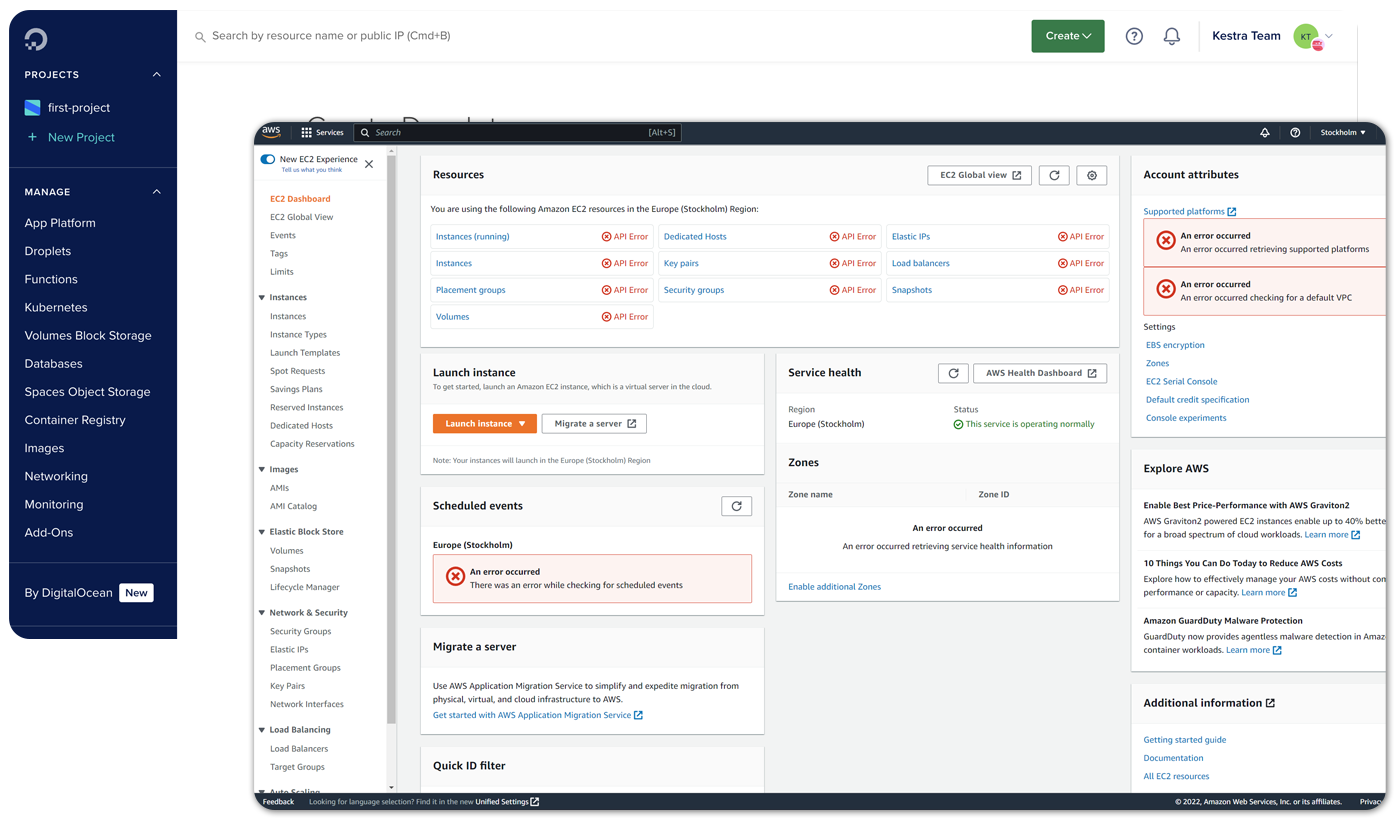Open the Stockholm region dropdown
Viewport: 1400px width, 824px height.
[1343, 132]
